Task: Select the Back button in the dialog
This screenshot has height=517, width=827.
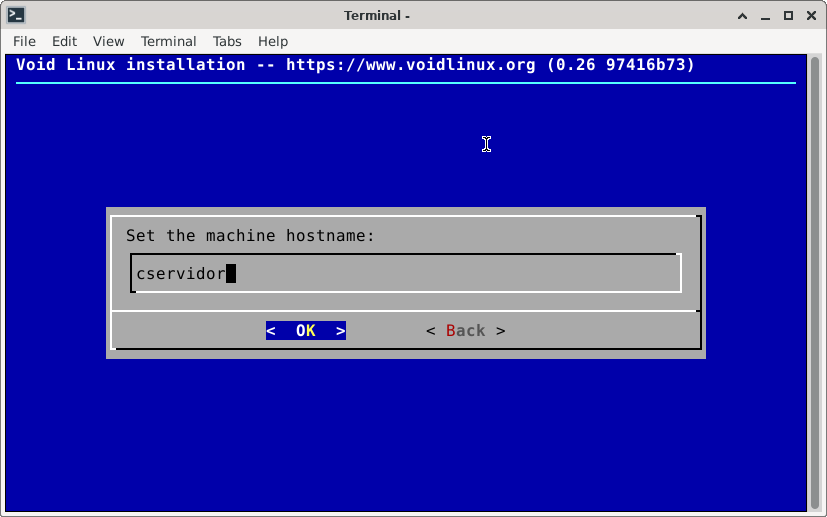Action: coord(465,330)
